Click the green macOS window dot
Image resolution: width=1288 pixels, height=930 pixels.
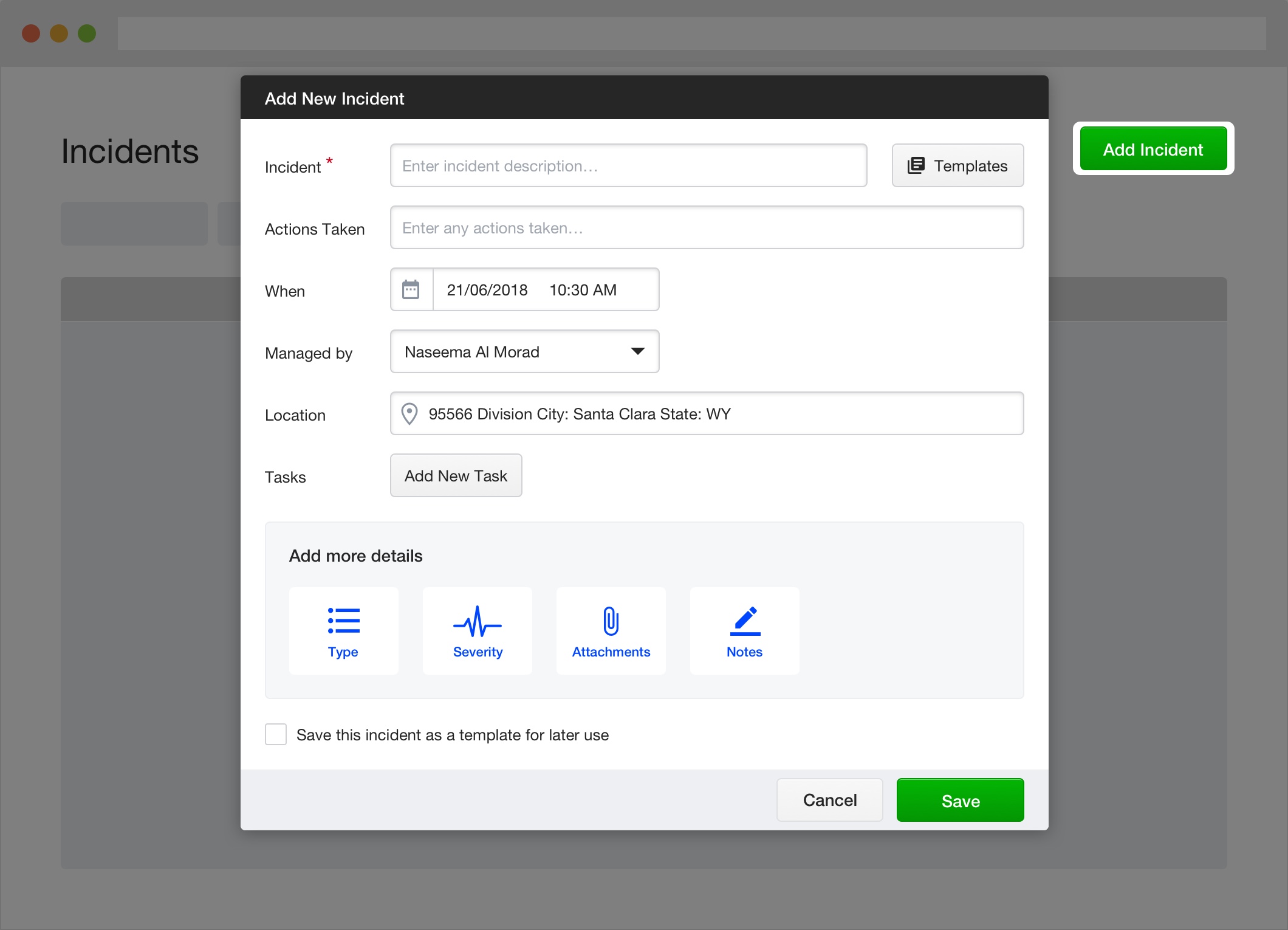click(x=87, y=33)
